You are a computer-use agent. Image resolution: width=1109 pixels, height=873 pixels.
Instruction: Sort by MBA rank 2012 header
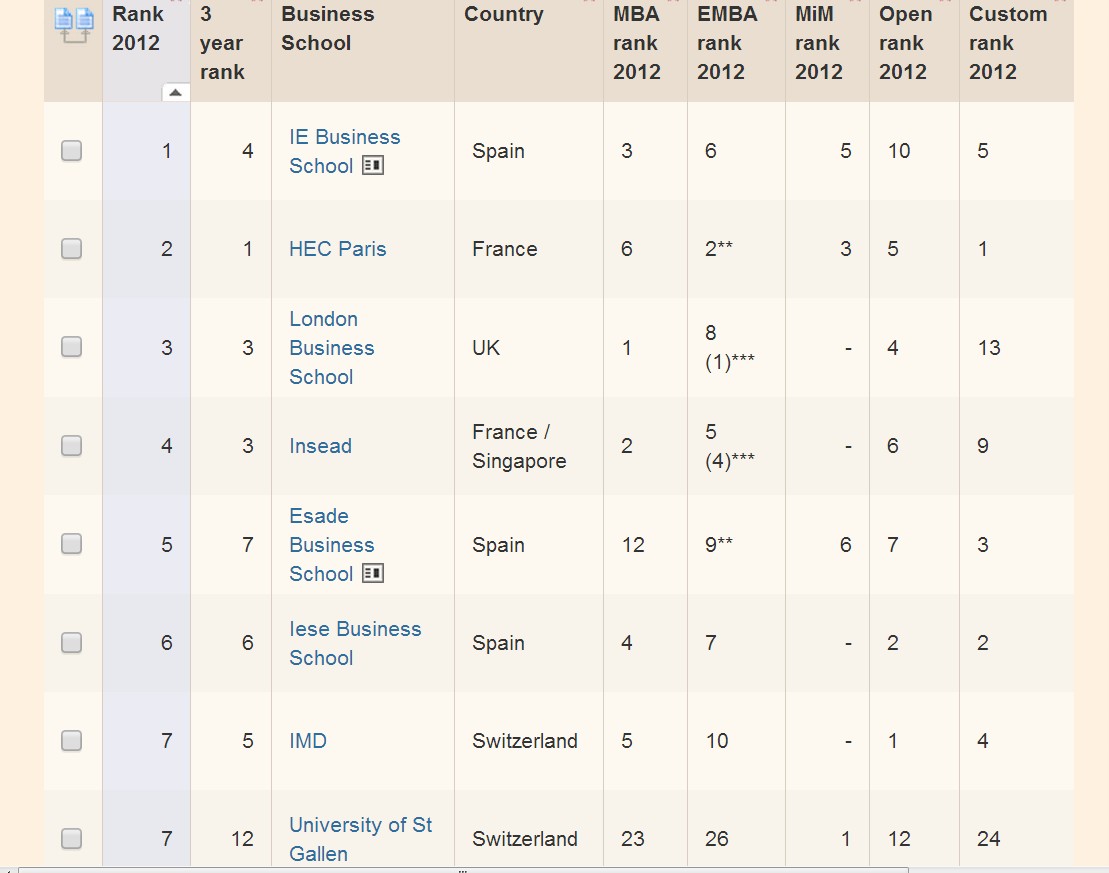(637, 43)
